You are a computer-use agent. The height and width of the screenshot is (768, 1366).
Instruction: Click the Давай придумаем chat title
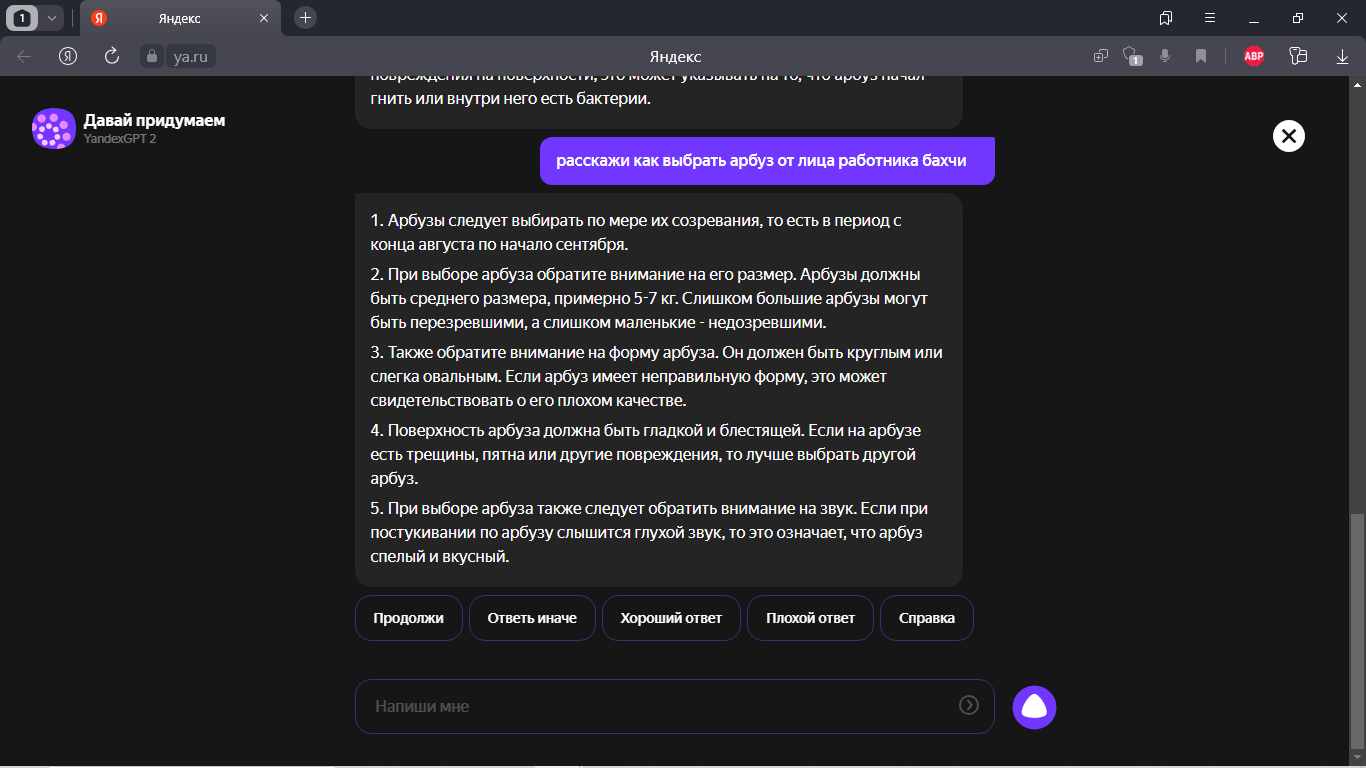pos(154,120)
